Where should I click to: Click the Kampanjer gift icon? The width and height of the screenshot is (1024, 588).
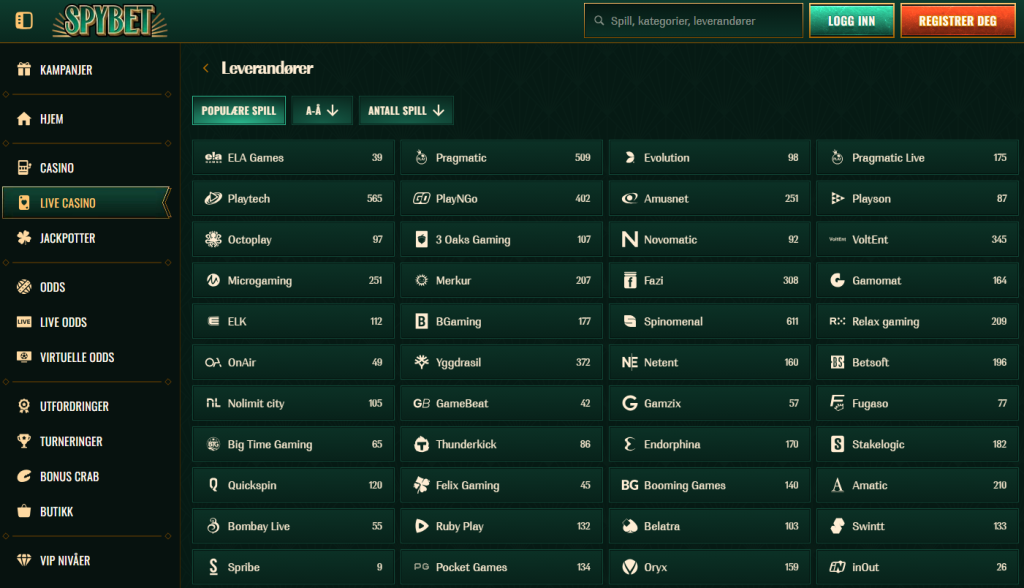pos(24,69)
